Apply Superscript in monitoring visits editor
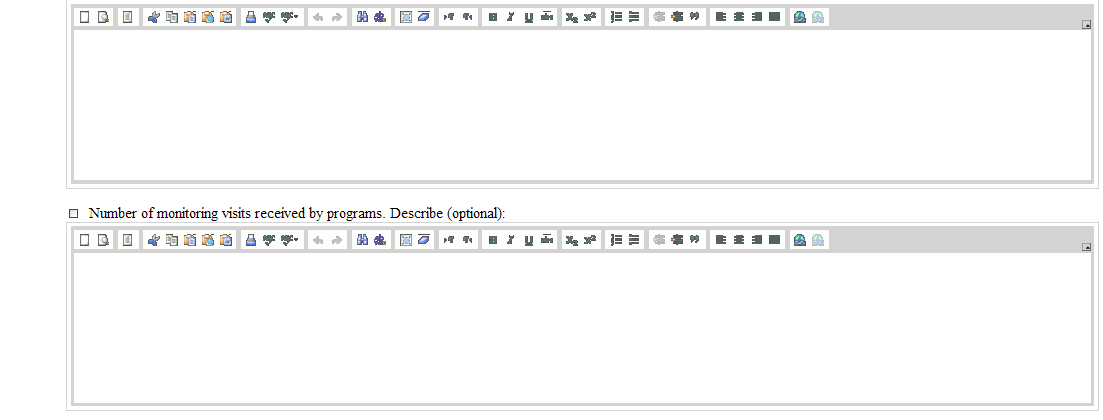The height and width of the screenshot is (420, 1103). click(589, 240)
